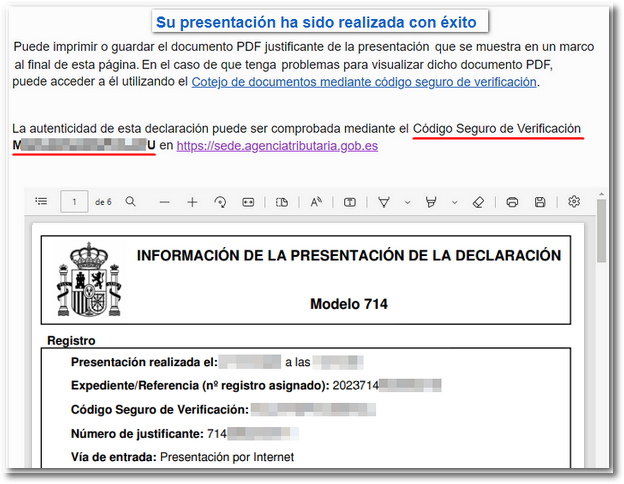Open the sede.agenciatributaria.gob.es link
624x484 pixels.
277,146
